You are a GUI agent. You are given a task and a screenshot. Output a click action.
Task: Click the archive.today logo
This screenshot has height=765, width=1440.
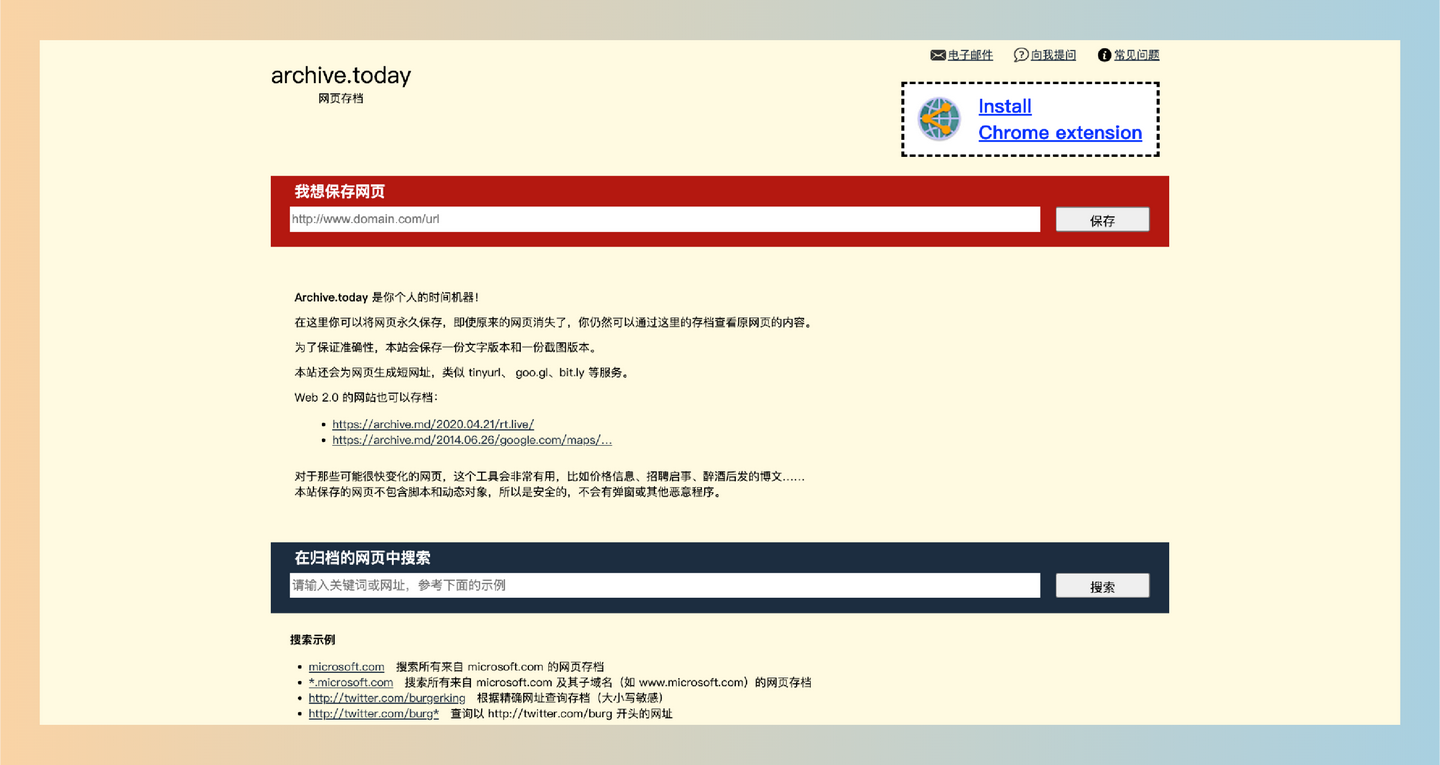pyautogui.click(x=340, y=75)
